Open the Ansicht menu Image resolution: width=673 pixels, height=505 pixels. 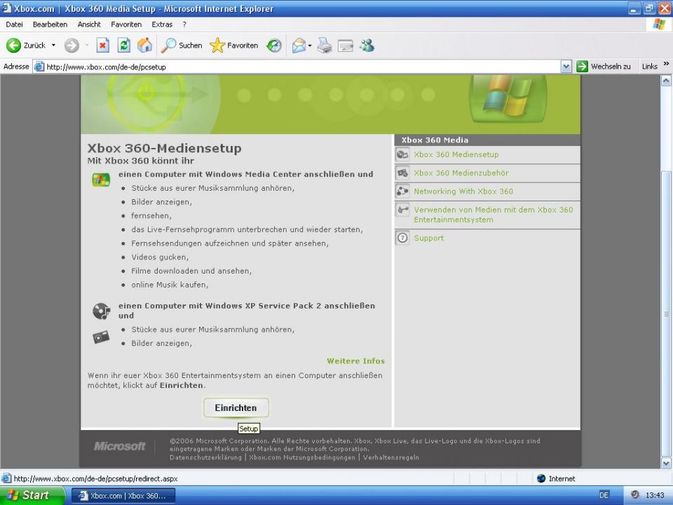click(89, 24)
